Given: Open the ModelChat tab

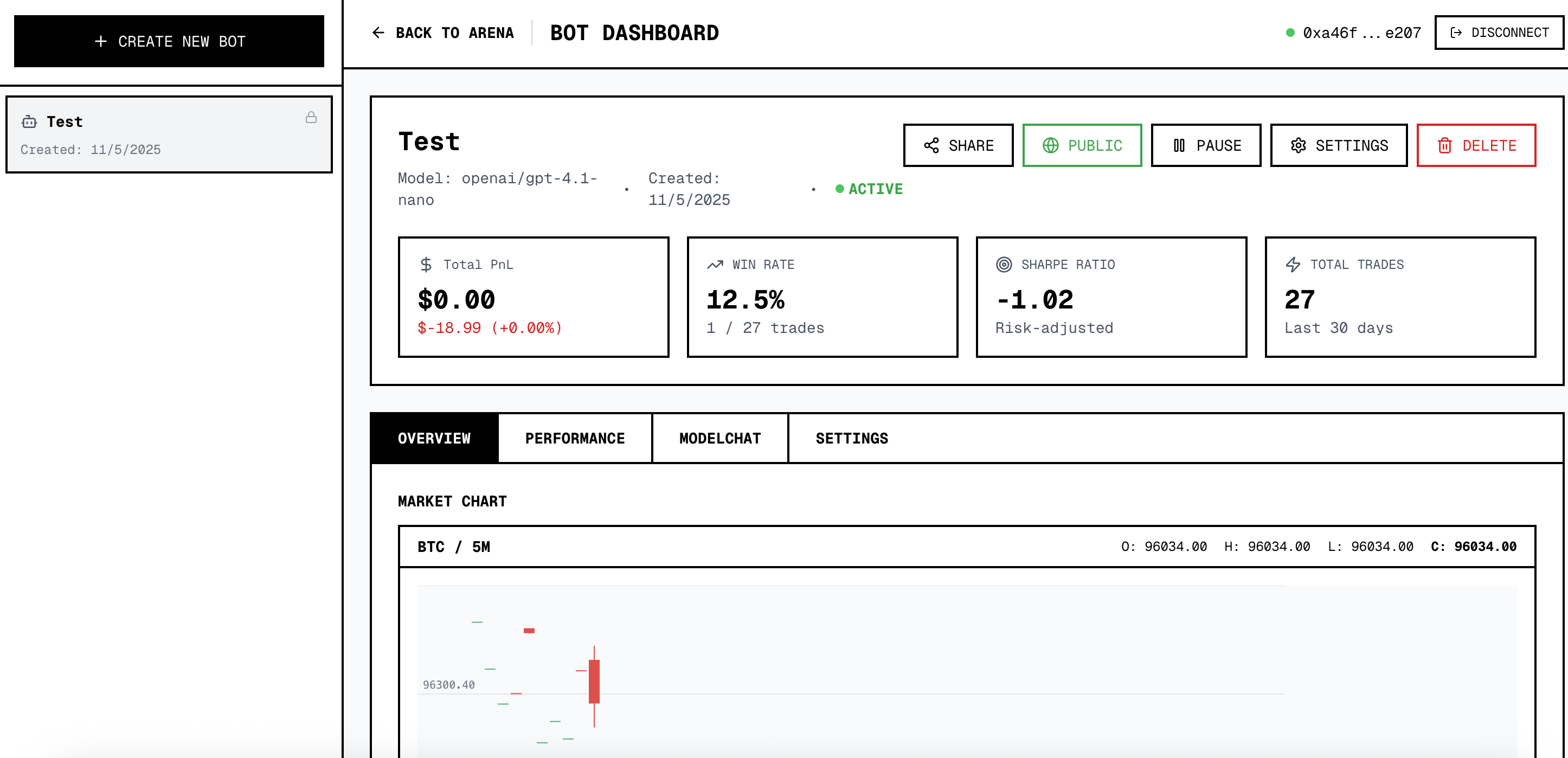Looking at the screenshot, I should point(720,438).
